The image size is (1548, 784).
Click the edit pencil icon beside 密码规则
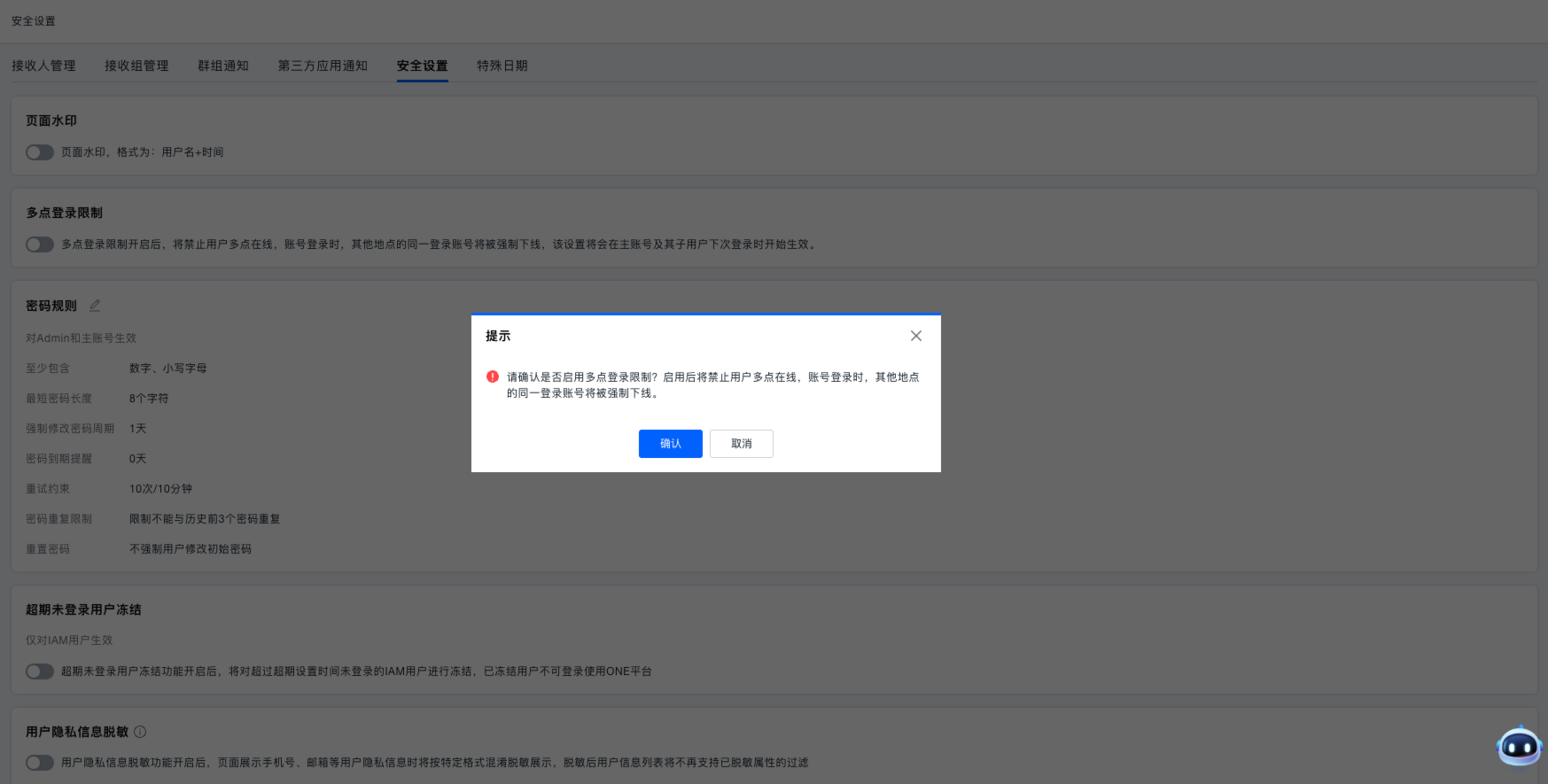[x=95, y=306]
